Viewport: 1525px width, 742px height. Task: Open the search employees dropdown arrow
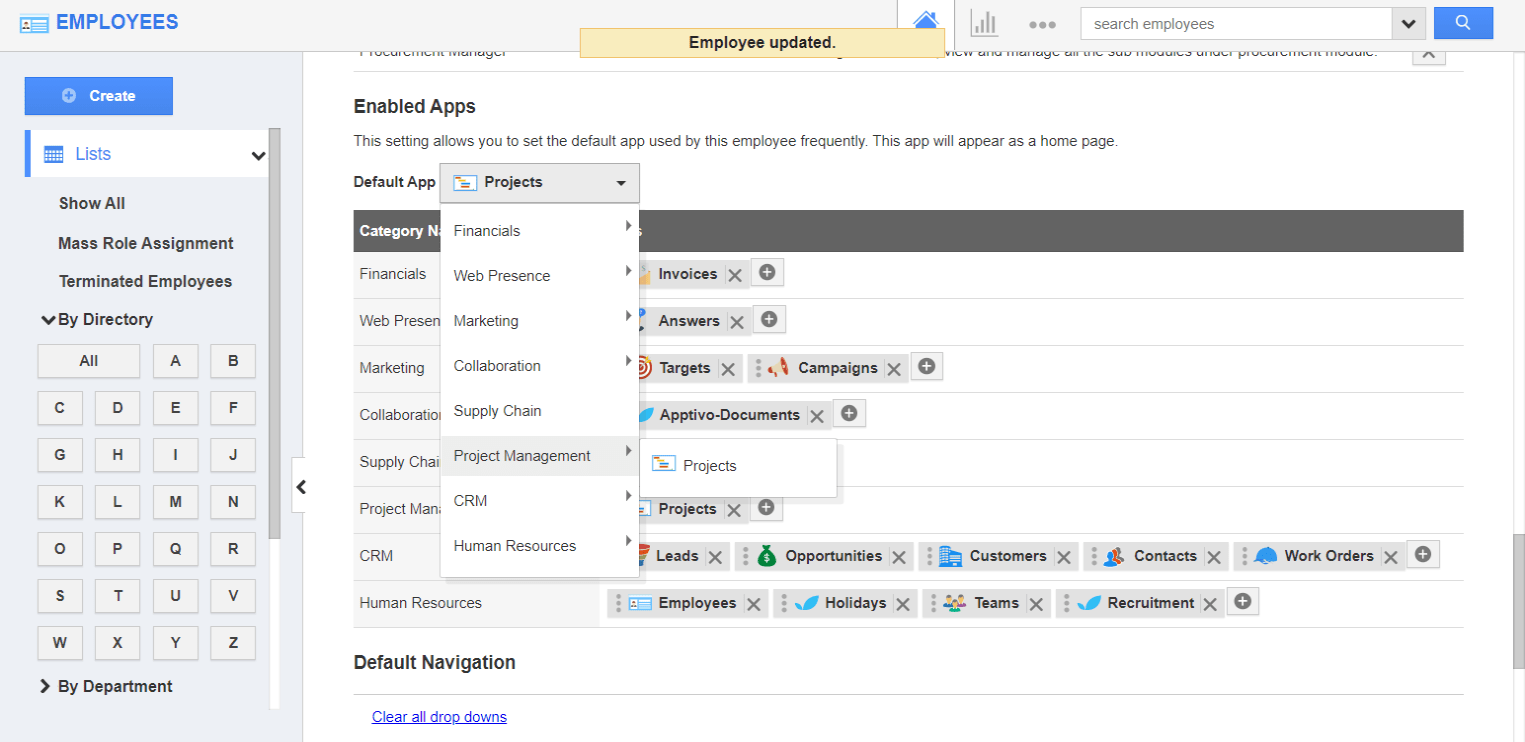point(1408,23)
